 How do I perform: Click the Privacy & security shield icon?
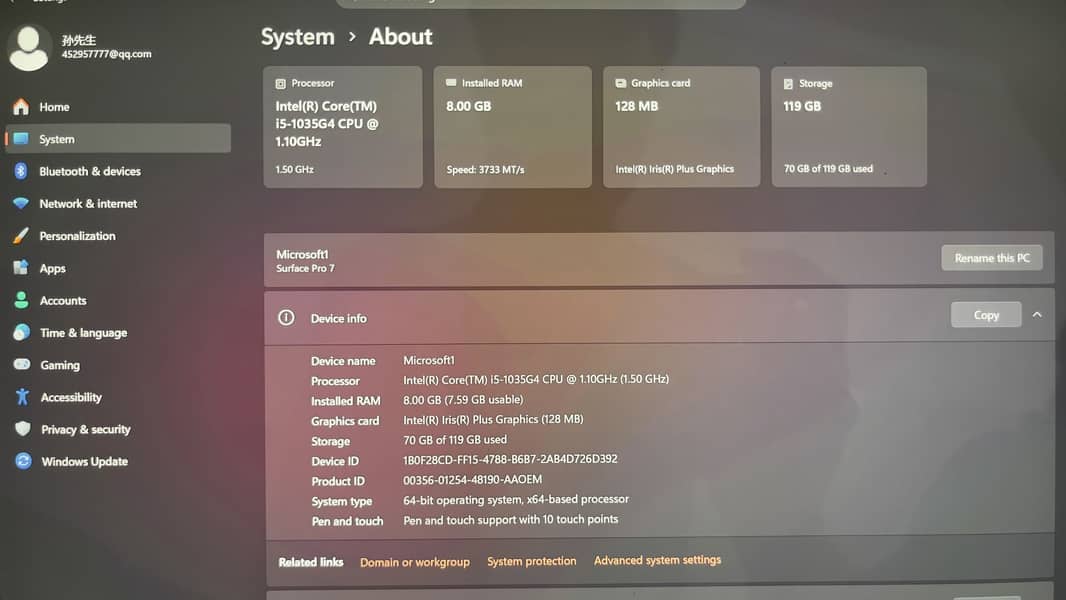22,429
